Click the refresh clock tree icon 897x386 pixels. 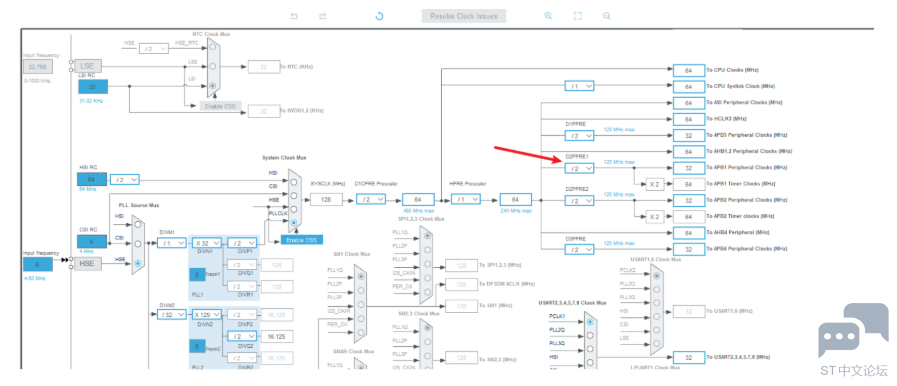(x=379, y=16)
